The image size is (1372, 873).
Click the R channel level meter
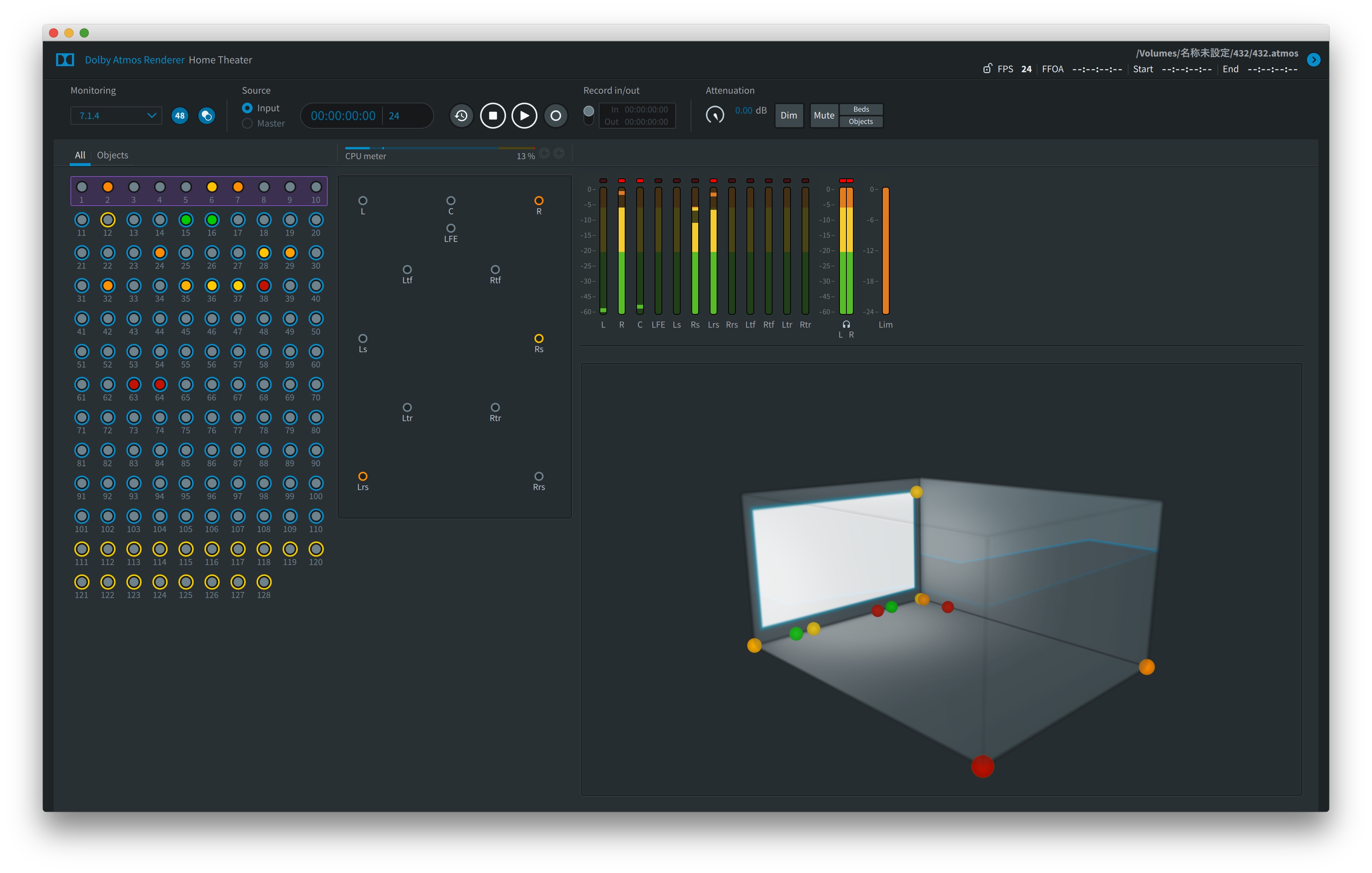pos(622,250)
